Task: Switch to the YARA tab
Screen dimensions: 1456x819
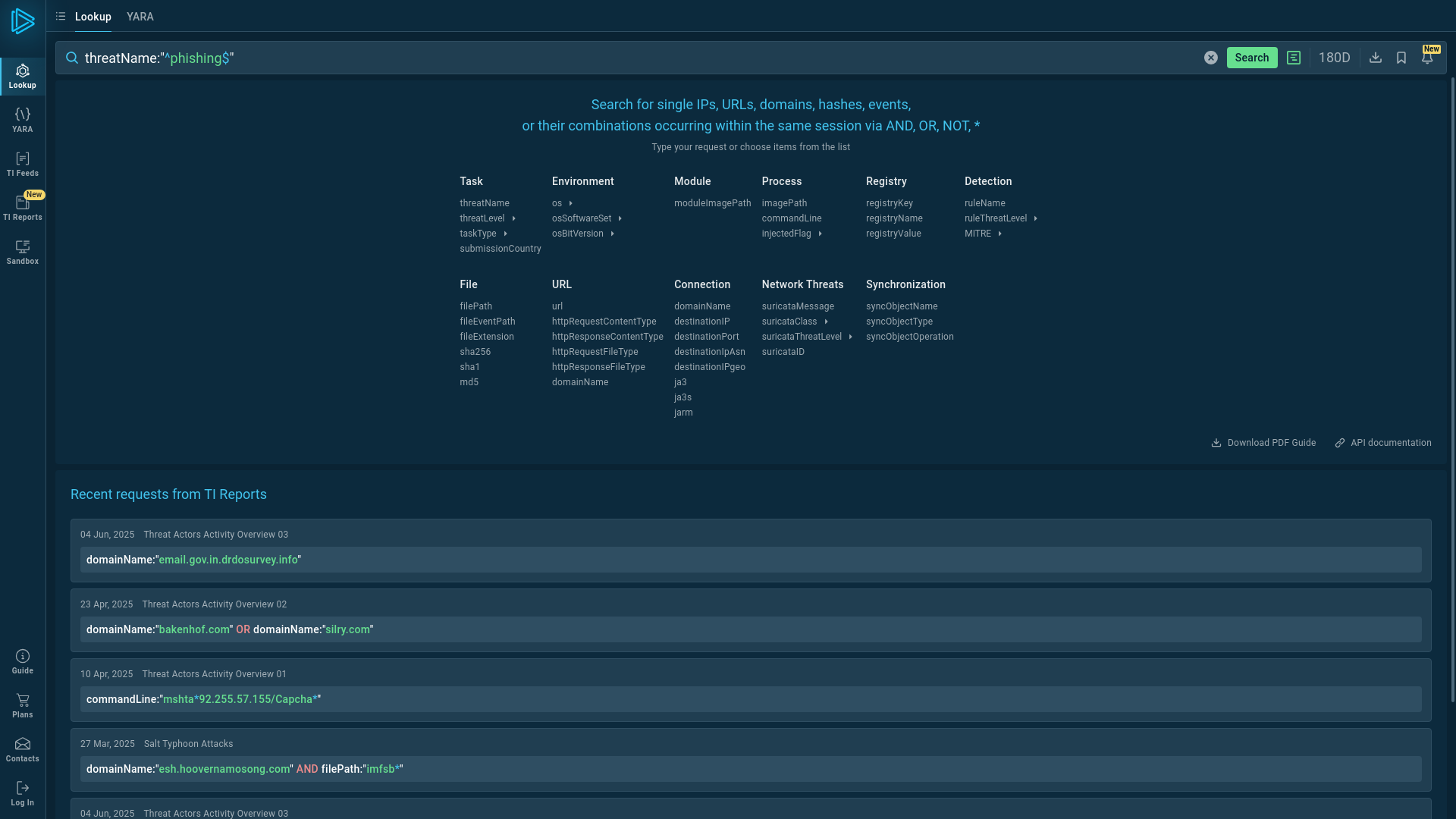Action: pos(140,17)
